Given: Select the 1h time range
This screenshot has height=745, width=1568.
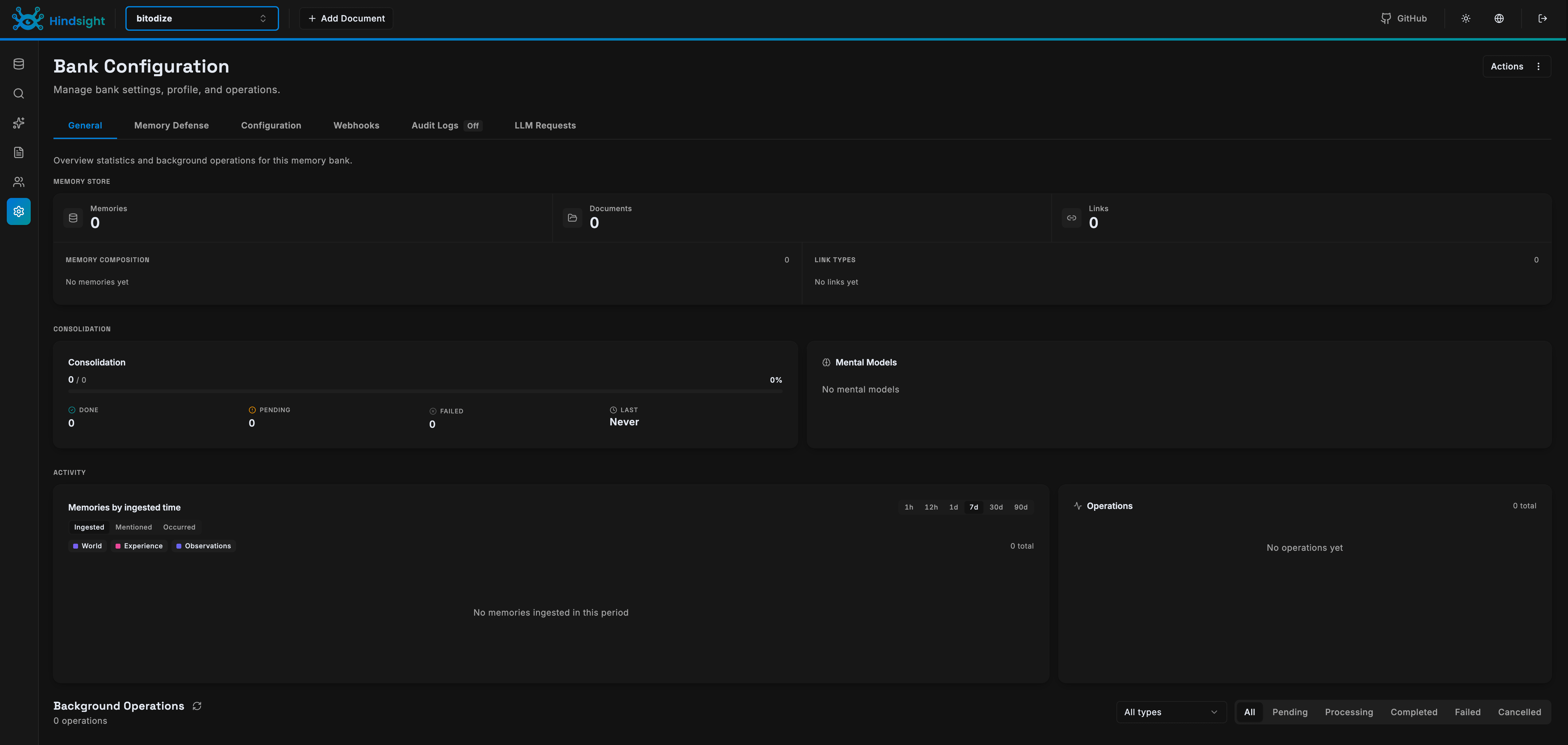Looking at the screenshot, I should pyautogui.click(x=909, y=507).
